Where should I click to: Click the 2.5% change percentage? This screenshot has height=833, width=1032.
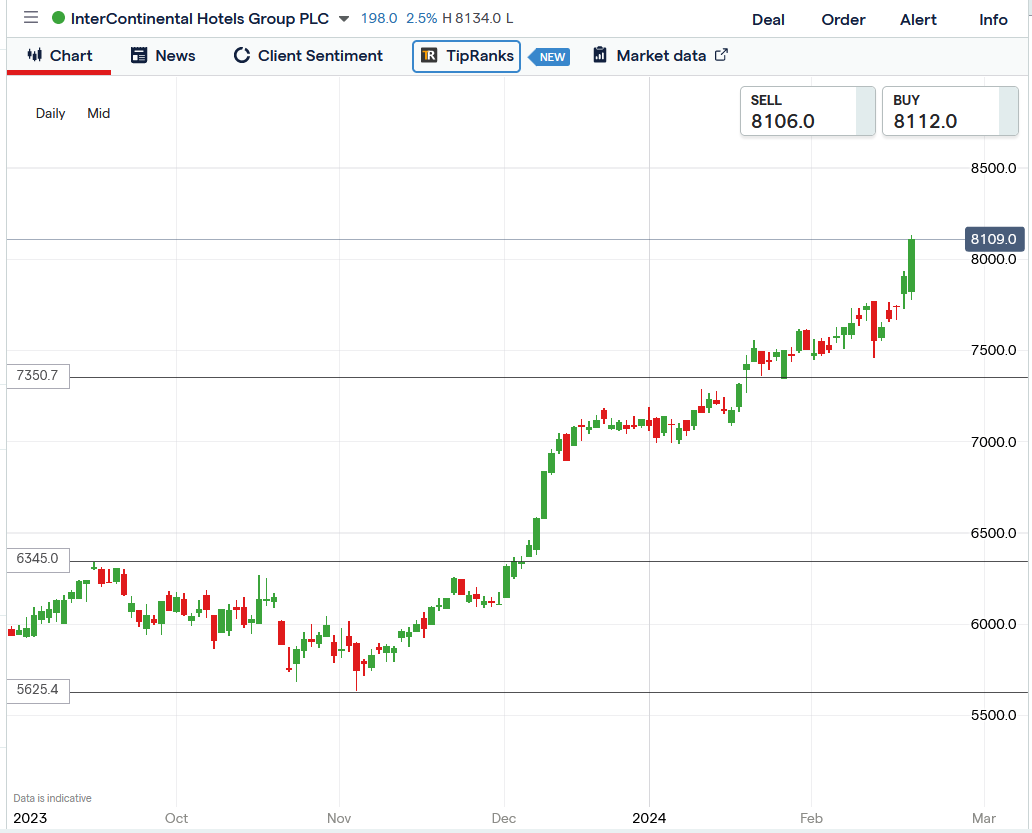[421, 18]
